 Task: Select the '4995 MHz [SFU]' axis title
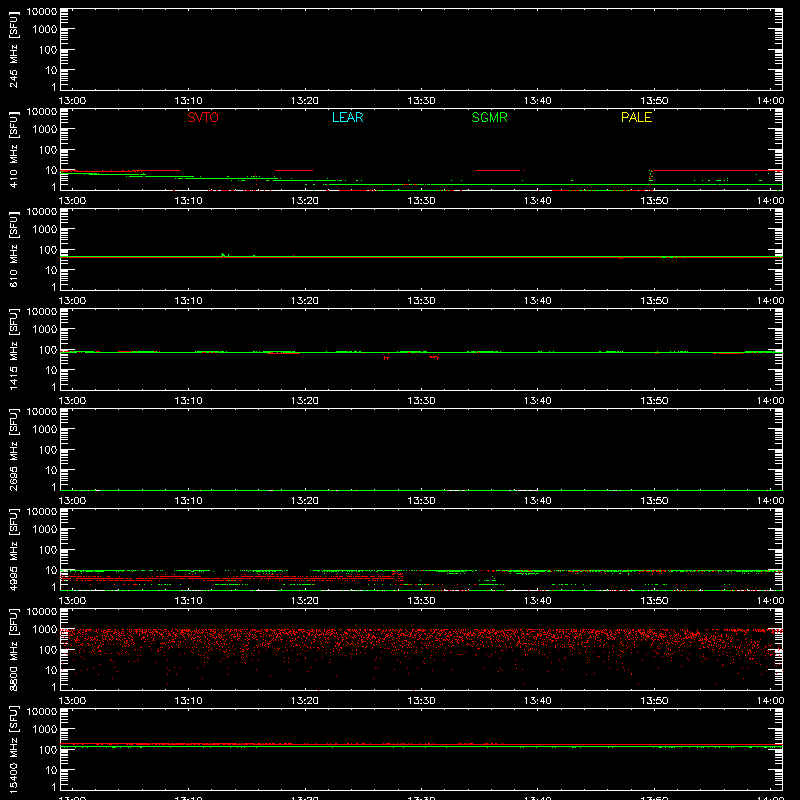pos(14,549)
